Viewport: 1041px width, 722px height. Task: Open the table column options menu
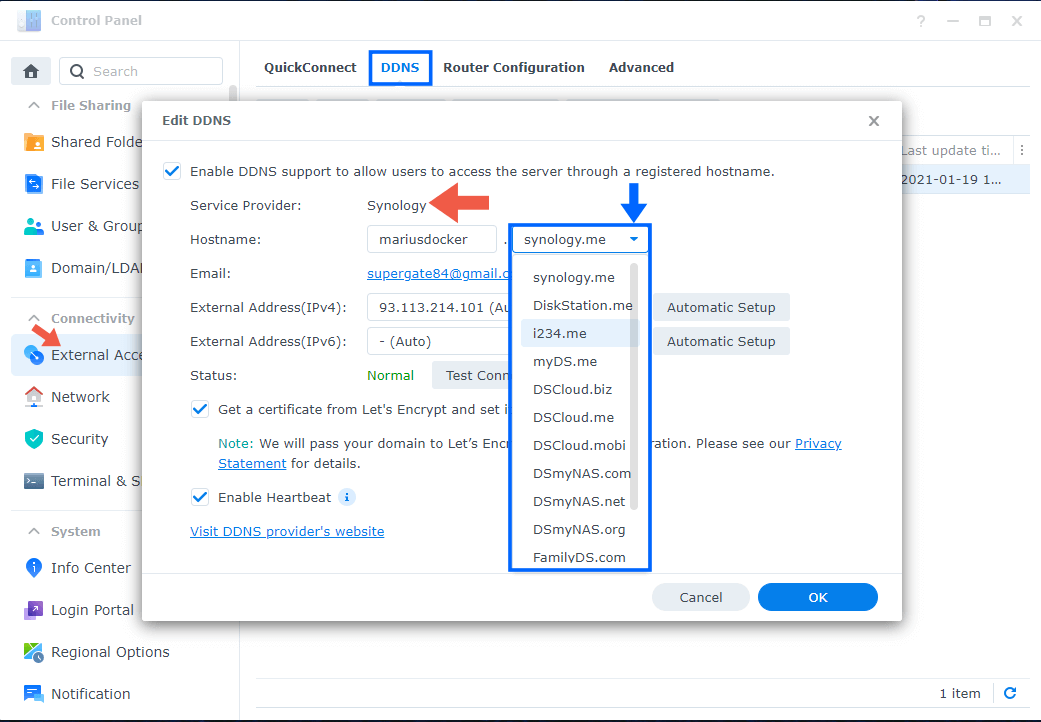(x=1022, y=151)
